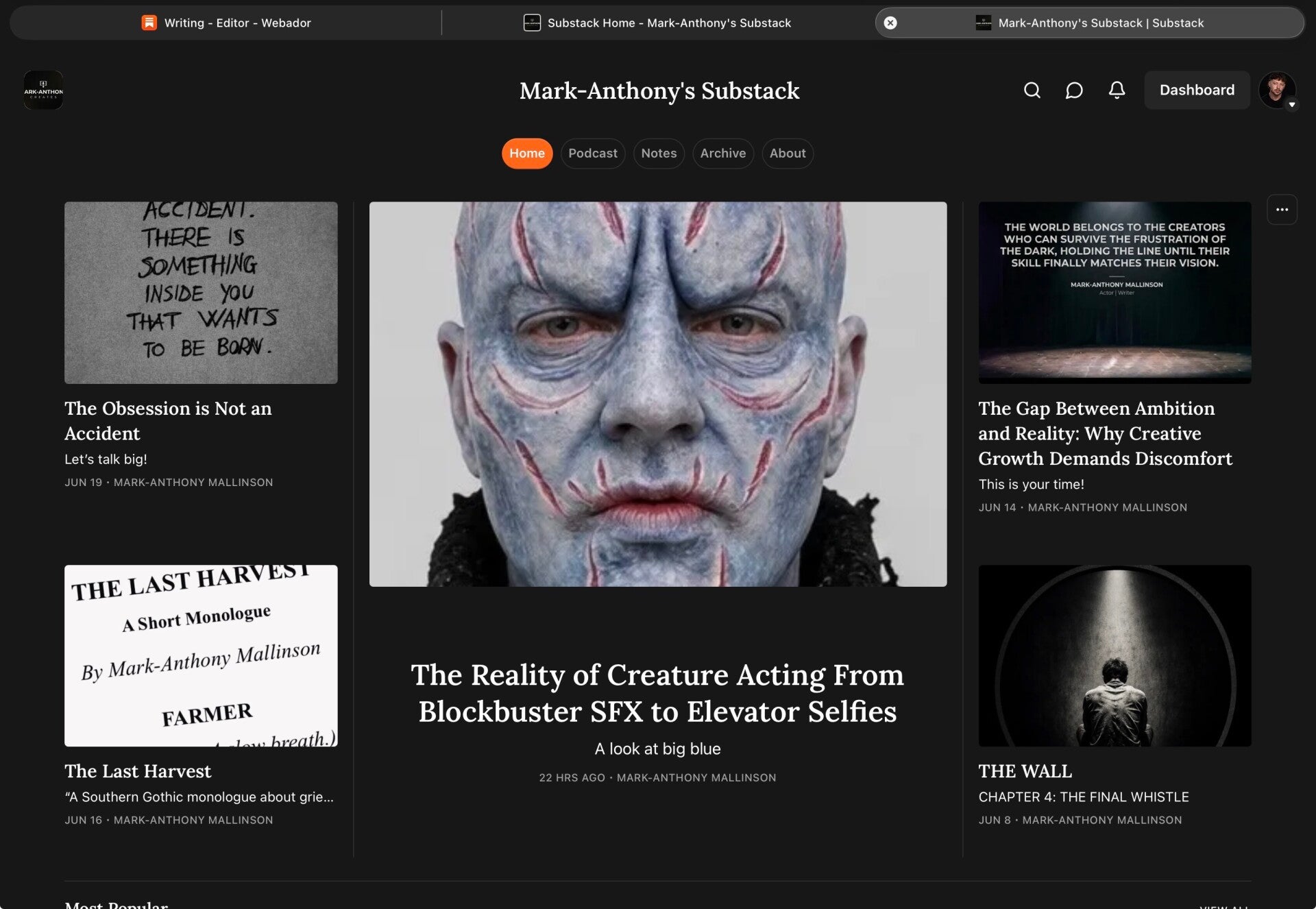The width and height of the screenshot is (1316, 909).
Task: Click the stage quote thumbnail image
Action: 1114,293
